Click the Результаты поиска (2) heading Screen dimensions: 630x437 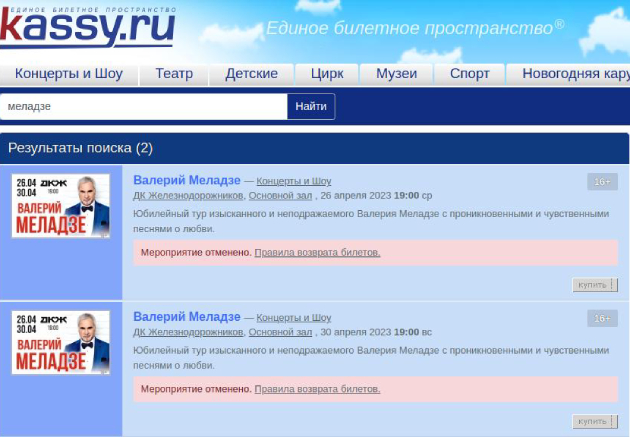[x=80, y=148]
